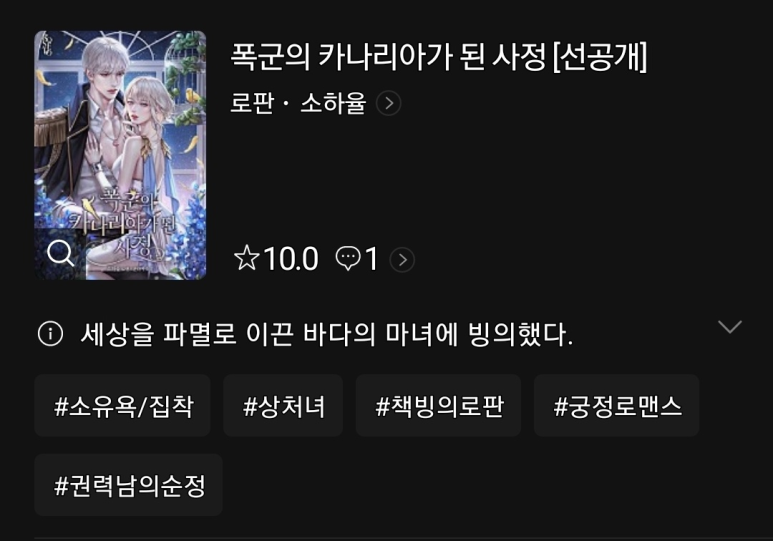
Task: Click the 10.0 rating score
Action: coord(291,259)
